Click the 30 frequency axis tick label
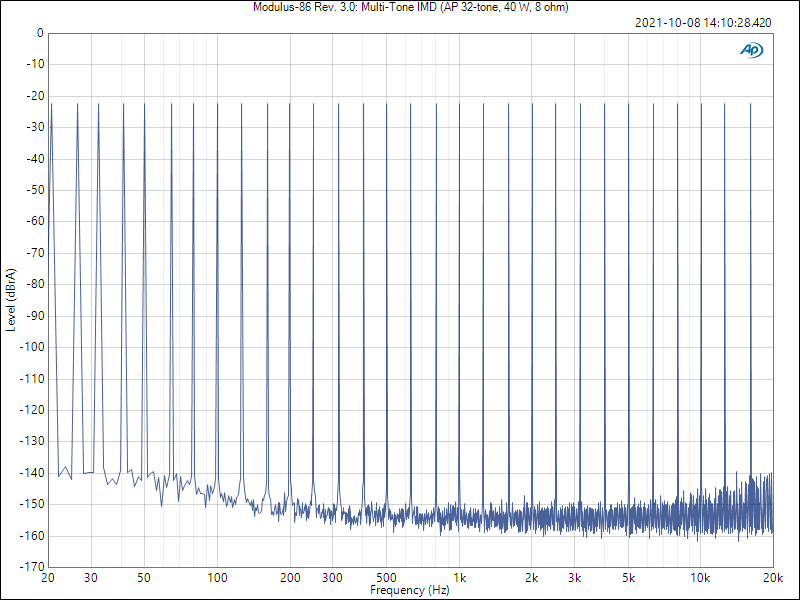This screenshot has height=600, width=800. click(x=91, y=578)
